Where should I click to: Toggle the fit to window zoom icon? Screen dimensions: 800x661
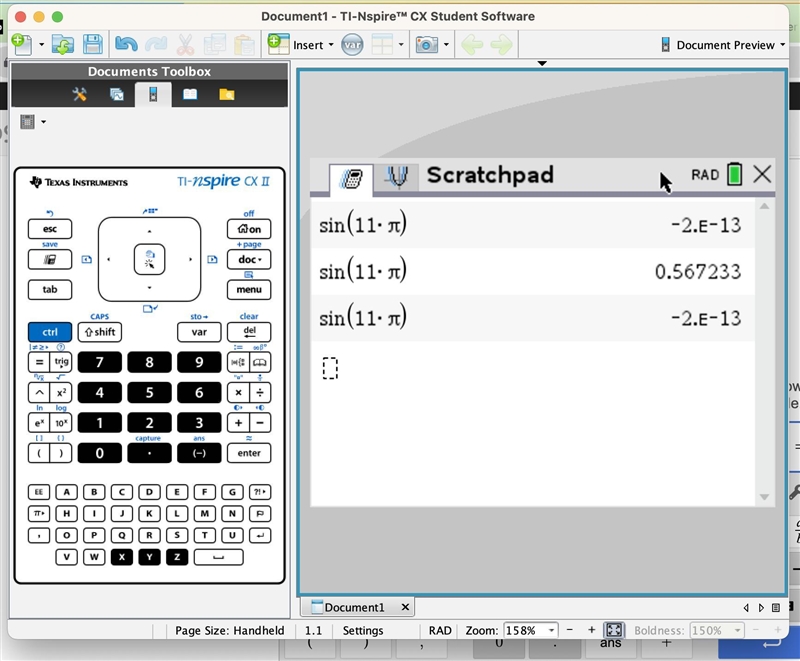pyautogui.click(x=614, y=630)
